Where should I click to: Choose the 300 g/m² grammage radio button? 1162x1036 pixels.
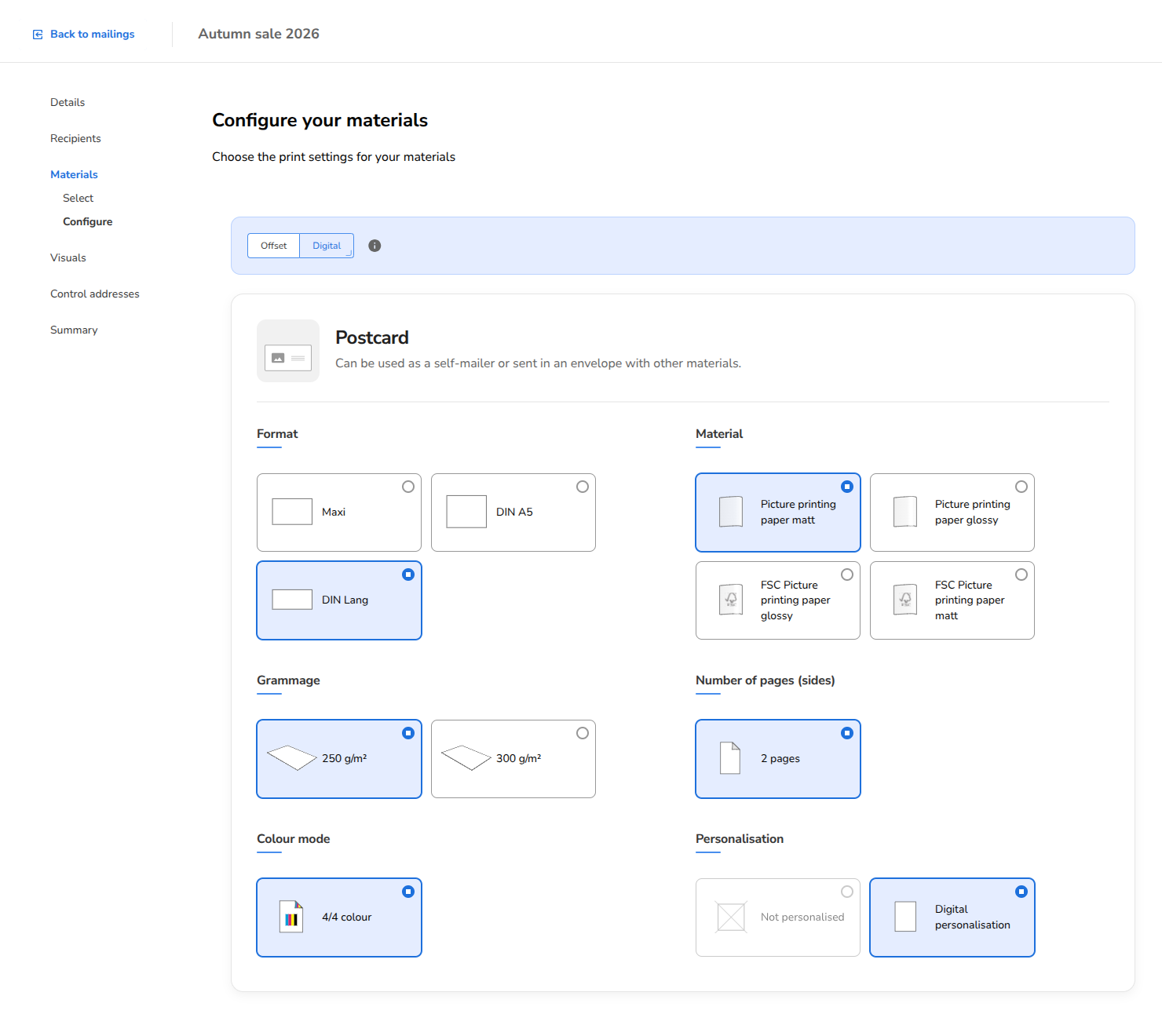point(583,733)
